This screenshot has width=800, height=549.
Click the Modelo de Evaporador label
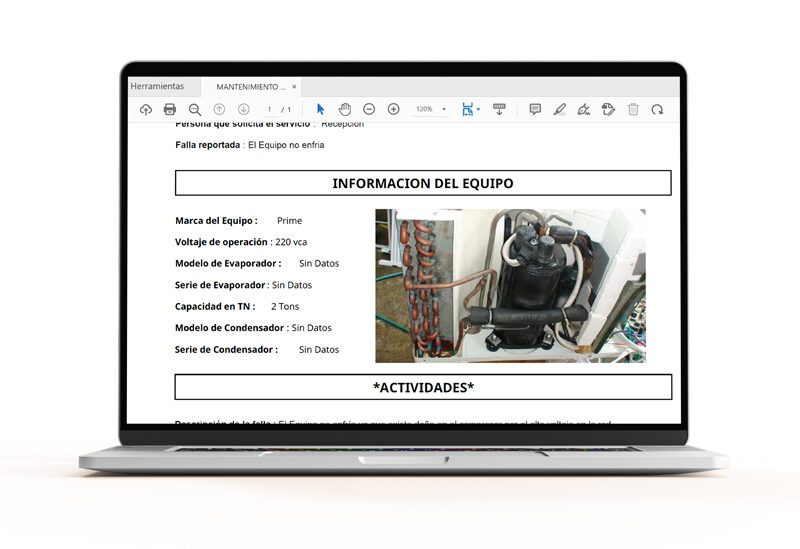pos(228,263)
